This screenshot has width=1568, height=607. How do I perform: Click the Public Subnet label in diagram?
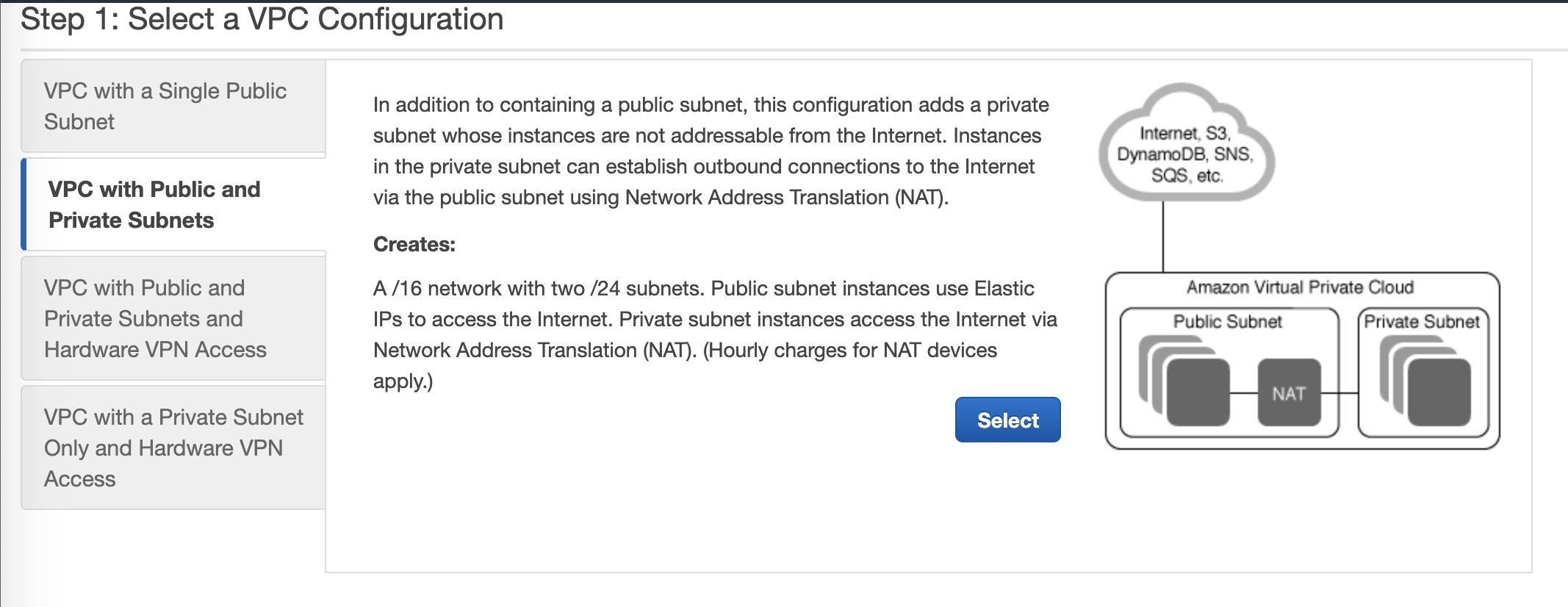pos(1227,321)
